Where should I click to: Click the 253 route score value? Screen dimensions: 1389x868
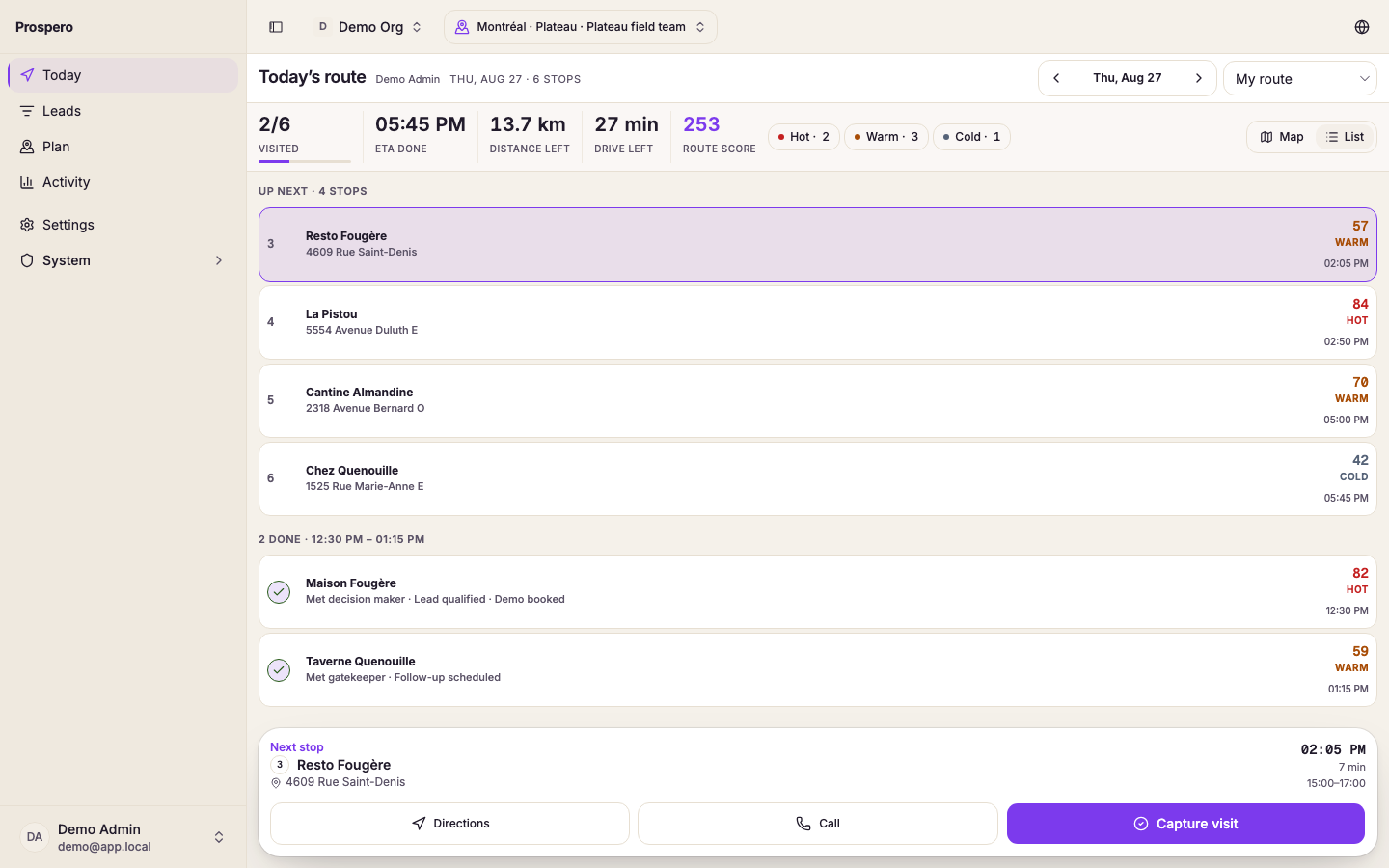(x=701, y=124)
